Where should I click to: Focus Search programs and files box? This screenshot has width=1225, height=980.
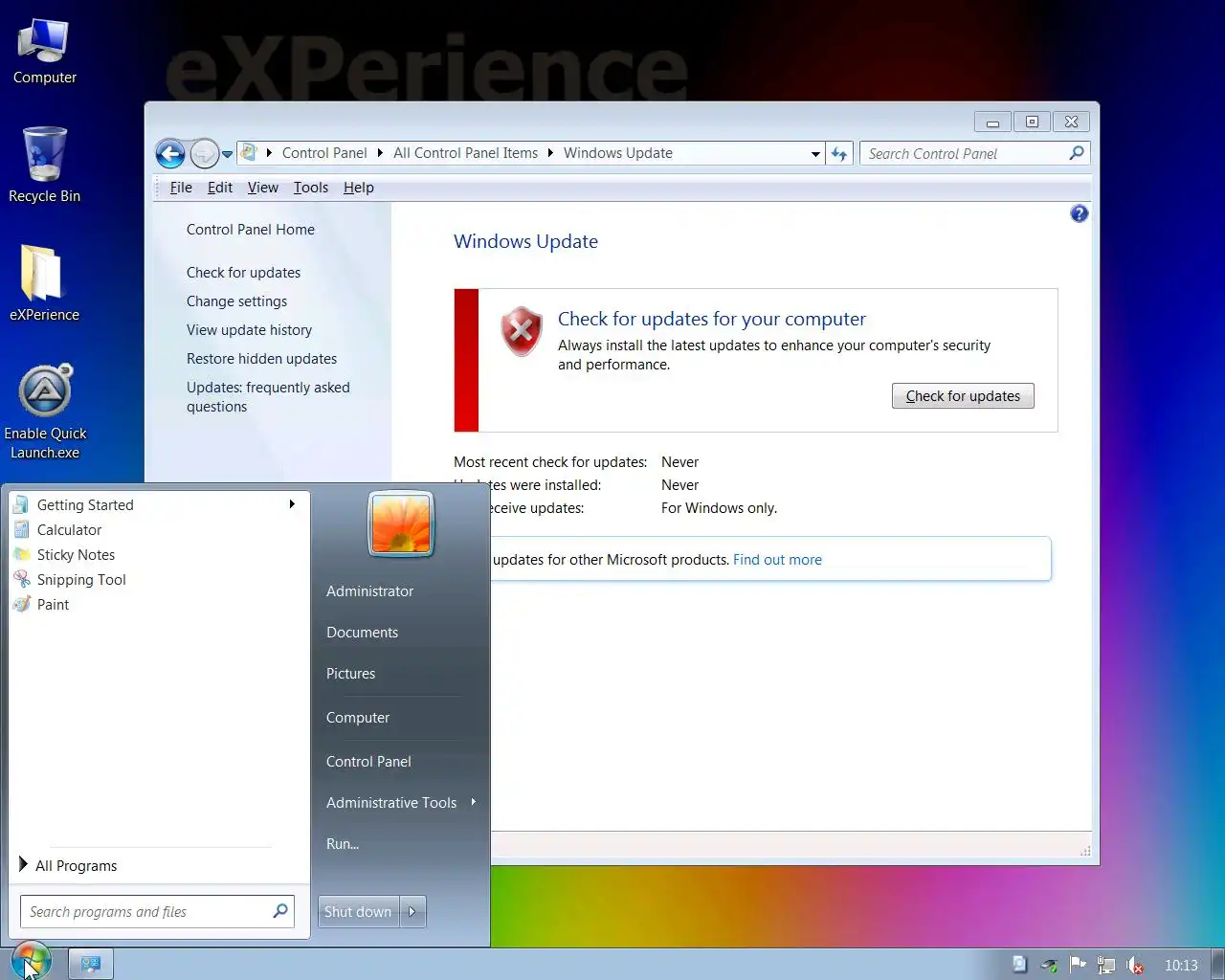[x=157, y=911]
